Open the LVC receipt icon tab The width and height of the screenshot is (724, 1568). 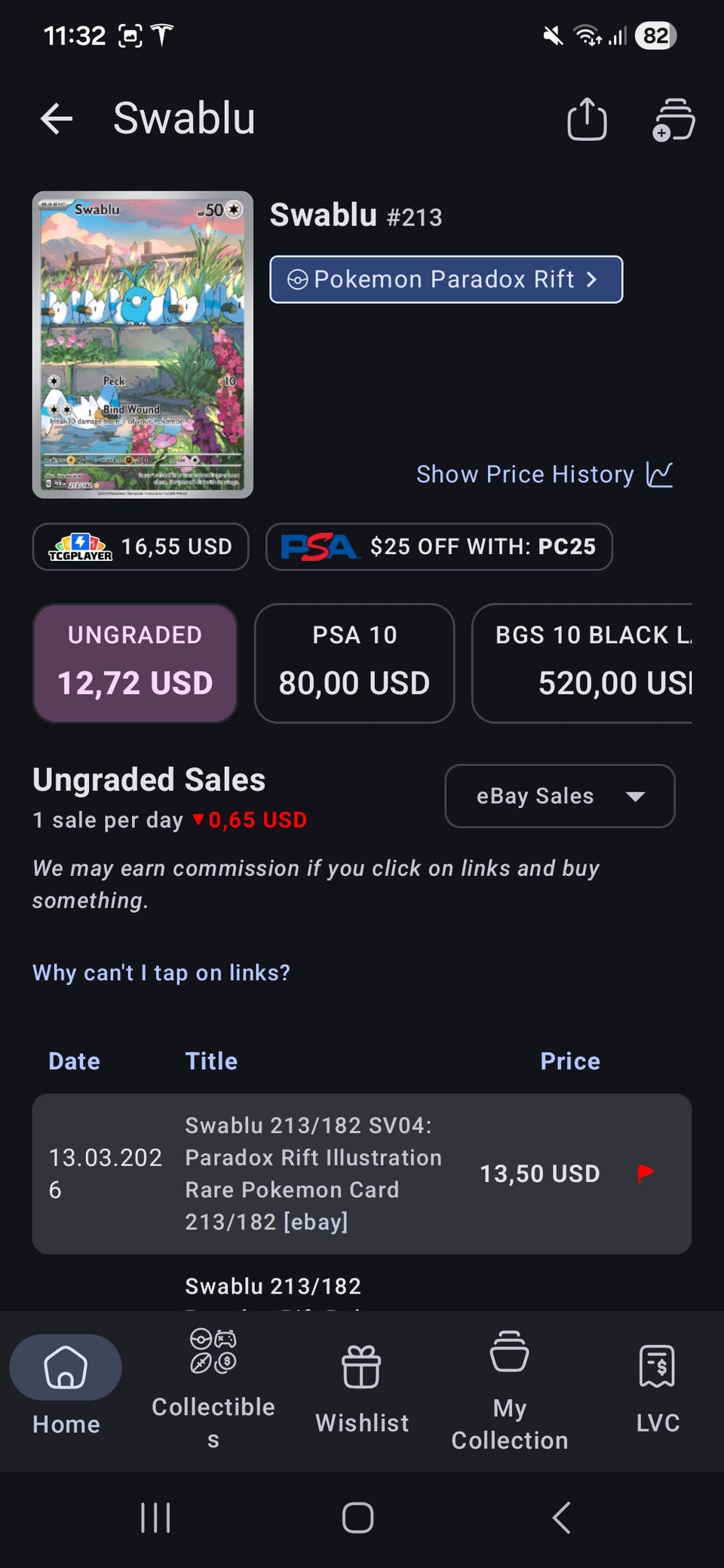click(657, 1366)
